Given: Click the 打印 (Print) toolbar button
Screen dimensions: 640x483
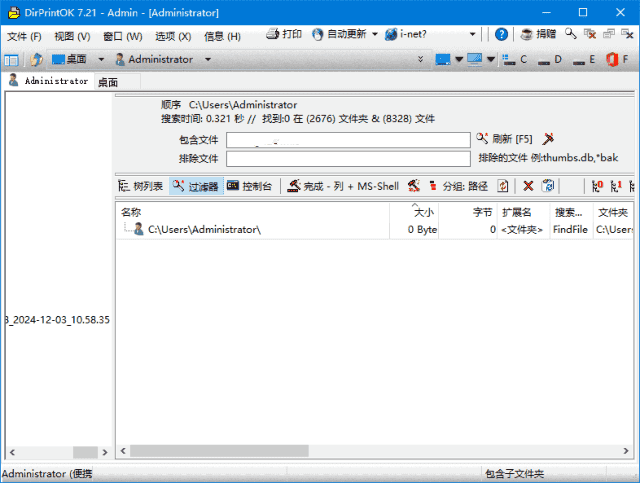Looking at the screenshot, I should (285, 35).
